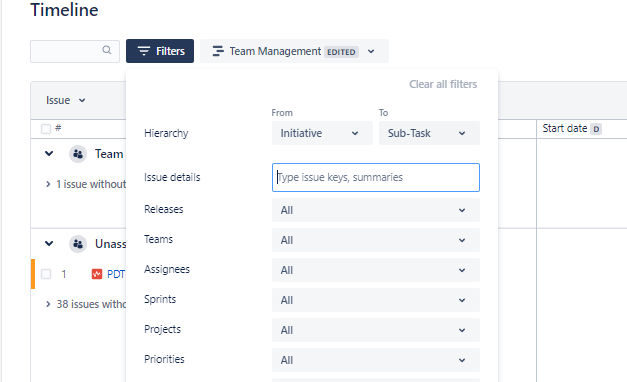Viewport: 627px width, 382px height.
Task: Collapse the Team group chevron
Action: 49,154
